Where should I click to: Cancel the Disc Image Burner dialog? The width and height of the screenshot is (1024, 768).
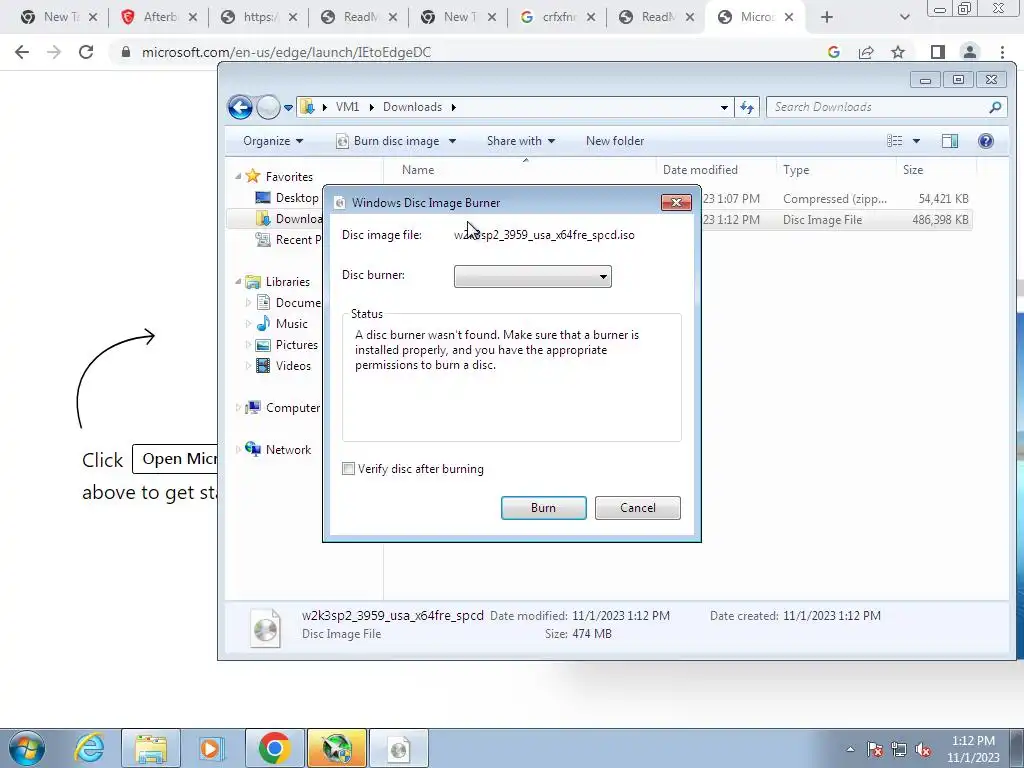(637, 508)
